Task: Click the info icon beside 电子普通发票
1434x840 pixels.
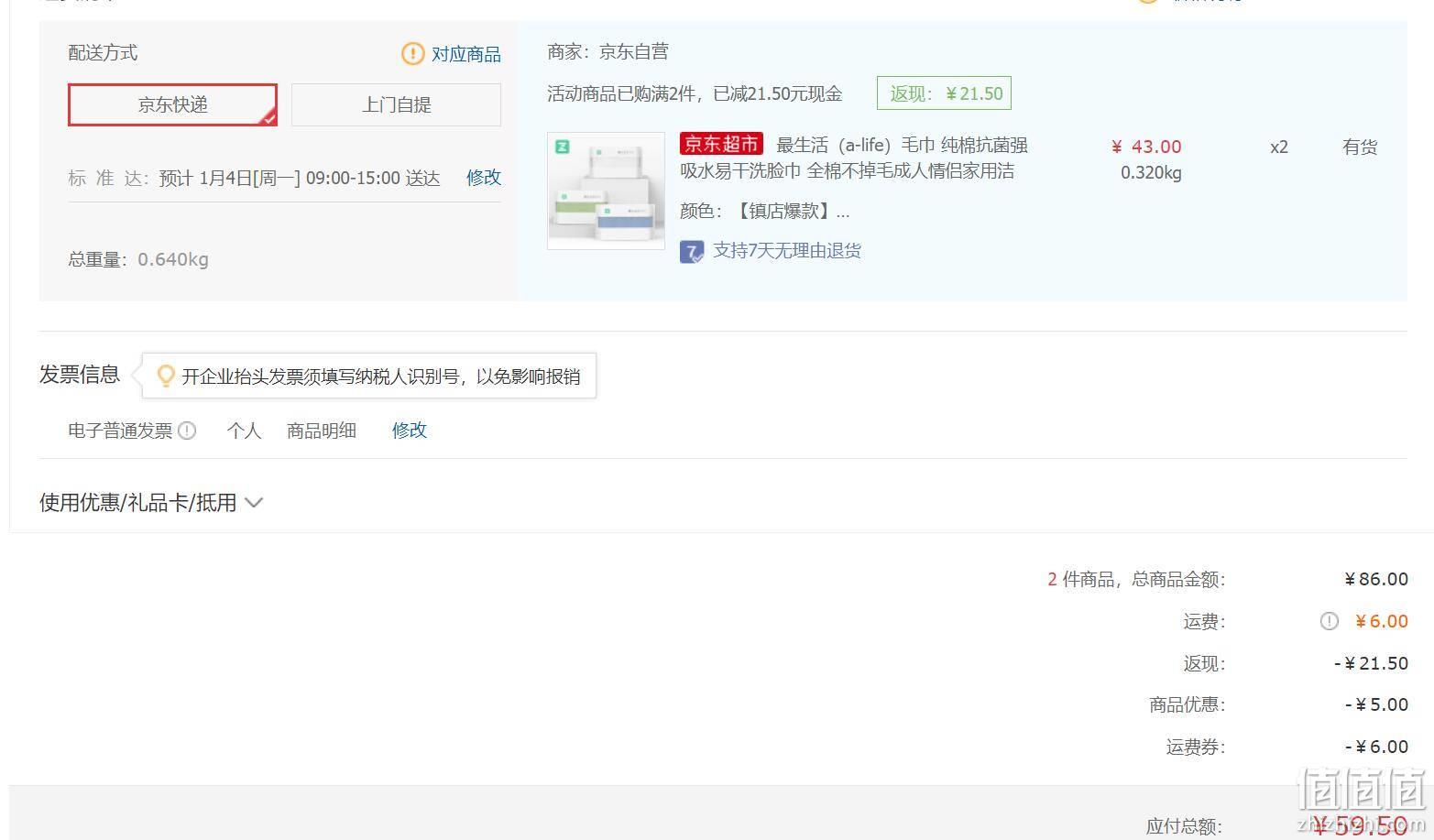Action: pyautogui.click(x=187, y=431)
